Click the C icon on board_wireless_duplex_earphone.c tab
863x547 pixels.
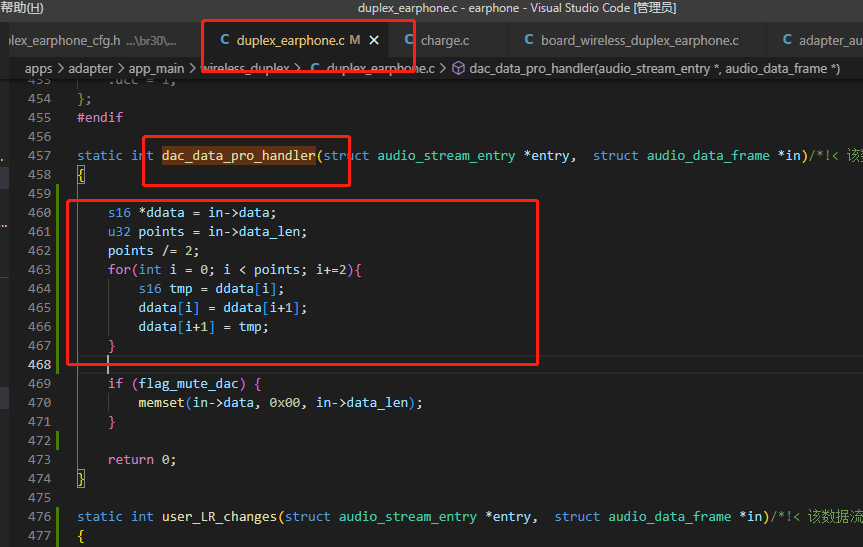pyautogui.click(x=529, y=40)
